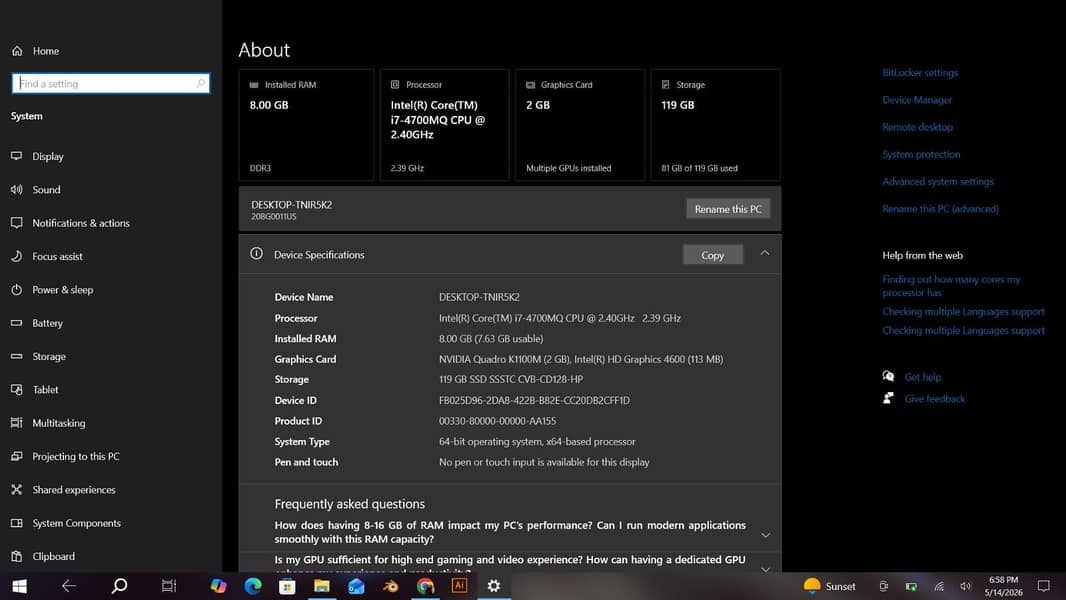Open Device Manager link

pyautogui.click(x=917, y=100)
